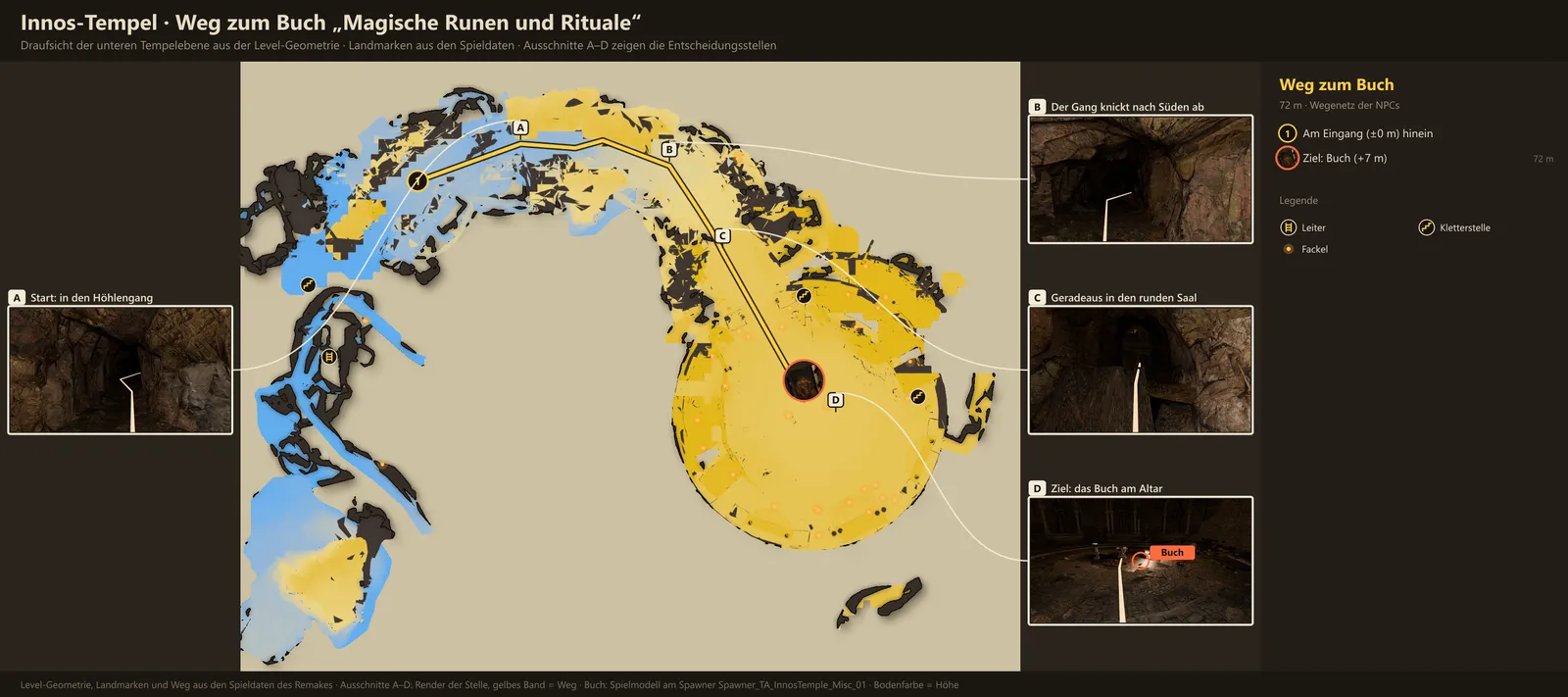Viewport: 1568px width, 697px height.
Task: Open cutout B where the passage bends south
Action: click(x=1141, y=179)
